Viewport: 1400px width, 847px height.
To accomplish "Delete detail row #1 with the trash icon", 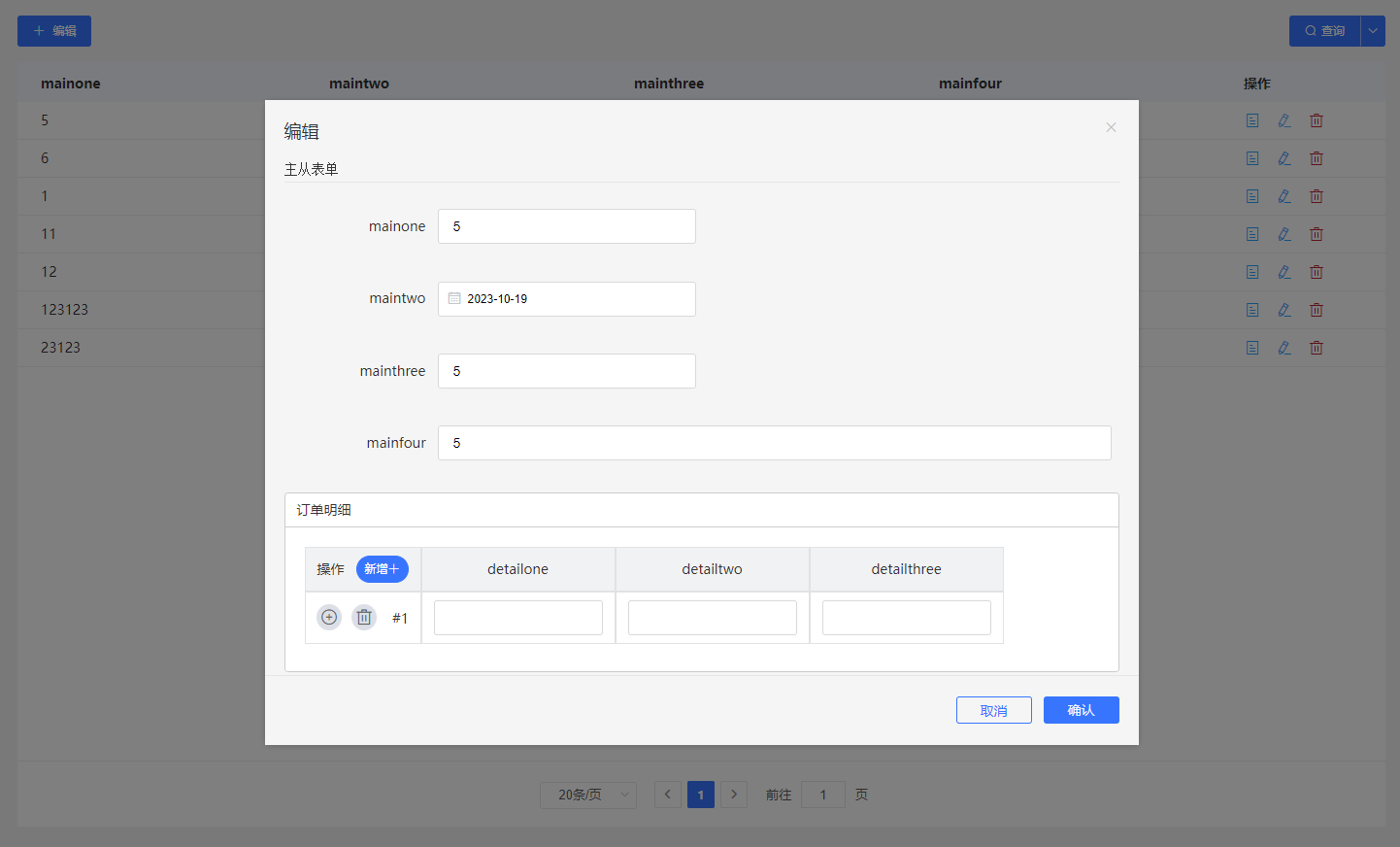I will pos(364,618).
